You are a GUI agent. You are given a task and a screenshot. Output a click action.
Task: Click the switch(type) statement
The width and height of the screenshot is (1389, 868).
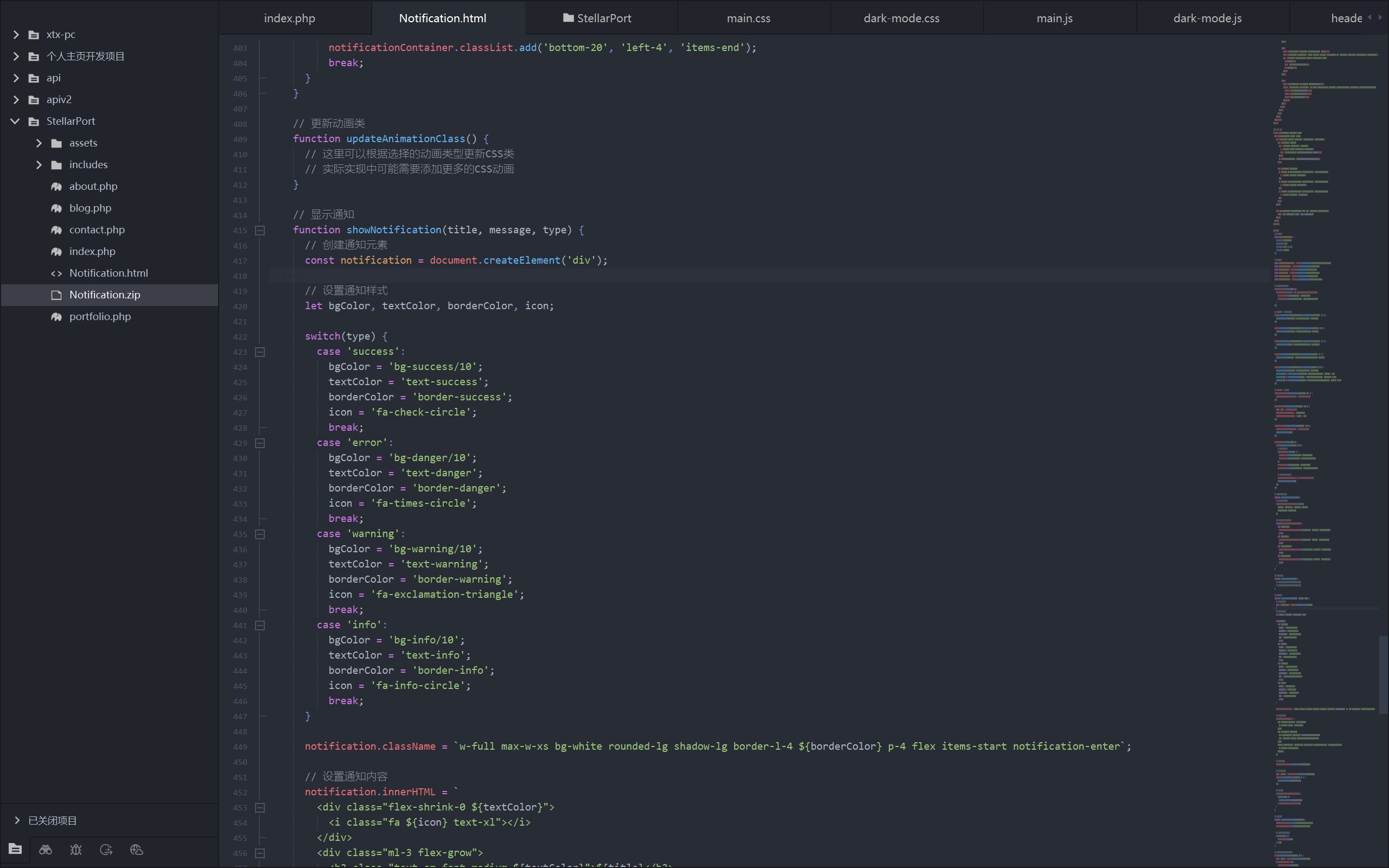[x=346, y=336]
